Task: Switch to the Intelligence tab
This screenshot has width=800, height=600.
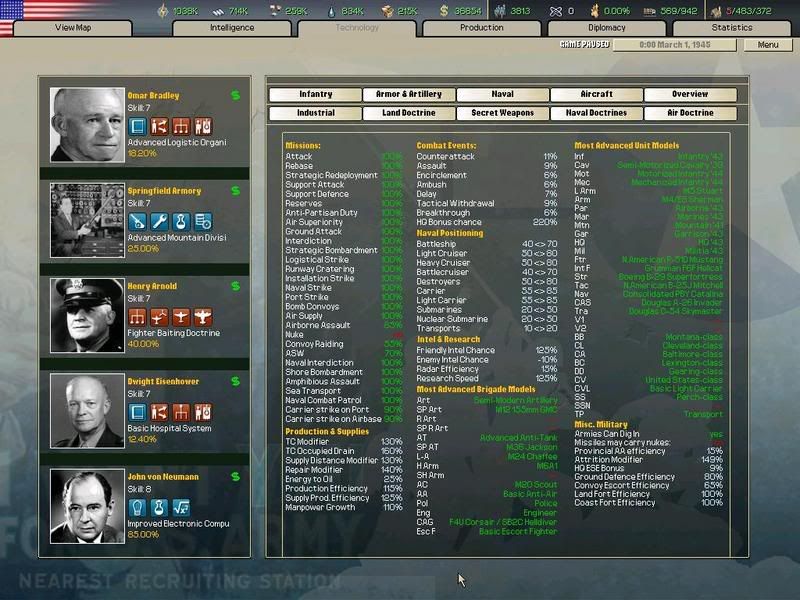Action: [x=232, y=28]
